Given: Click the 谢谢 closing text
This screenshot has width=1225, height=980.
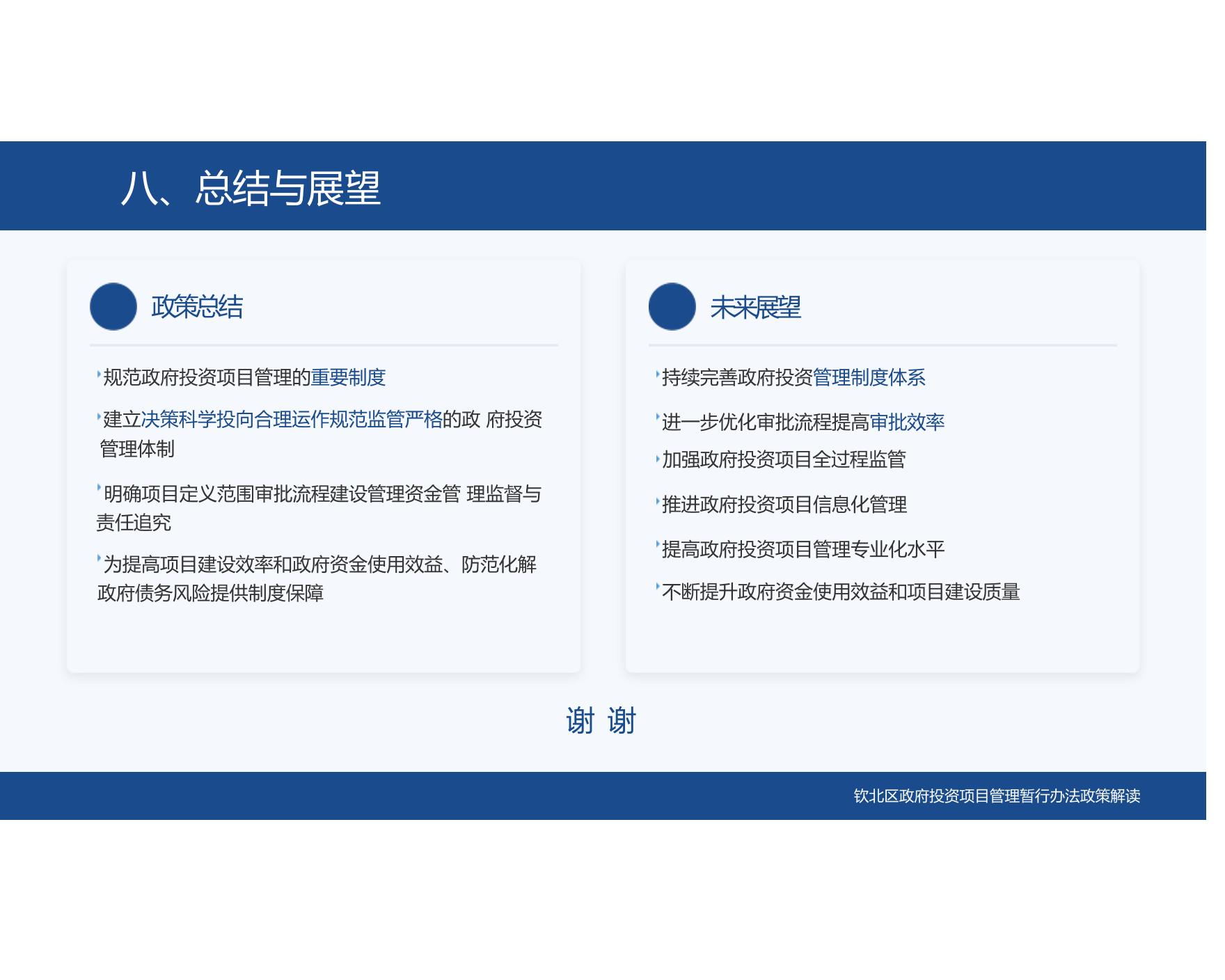Looking at the screenshot, I should pyautogui.click(x=601, y=720).
